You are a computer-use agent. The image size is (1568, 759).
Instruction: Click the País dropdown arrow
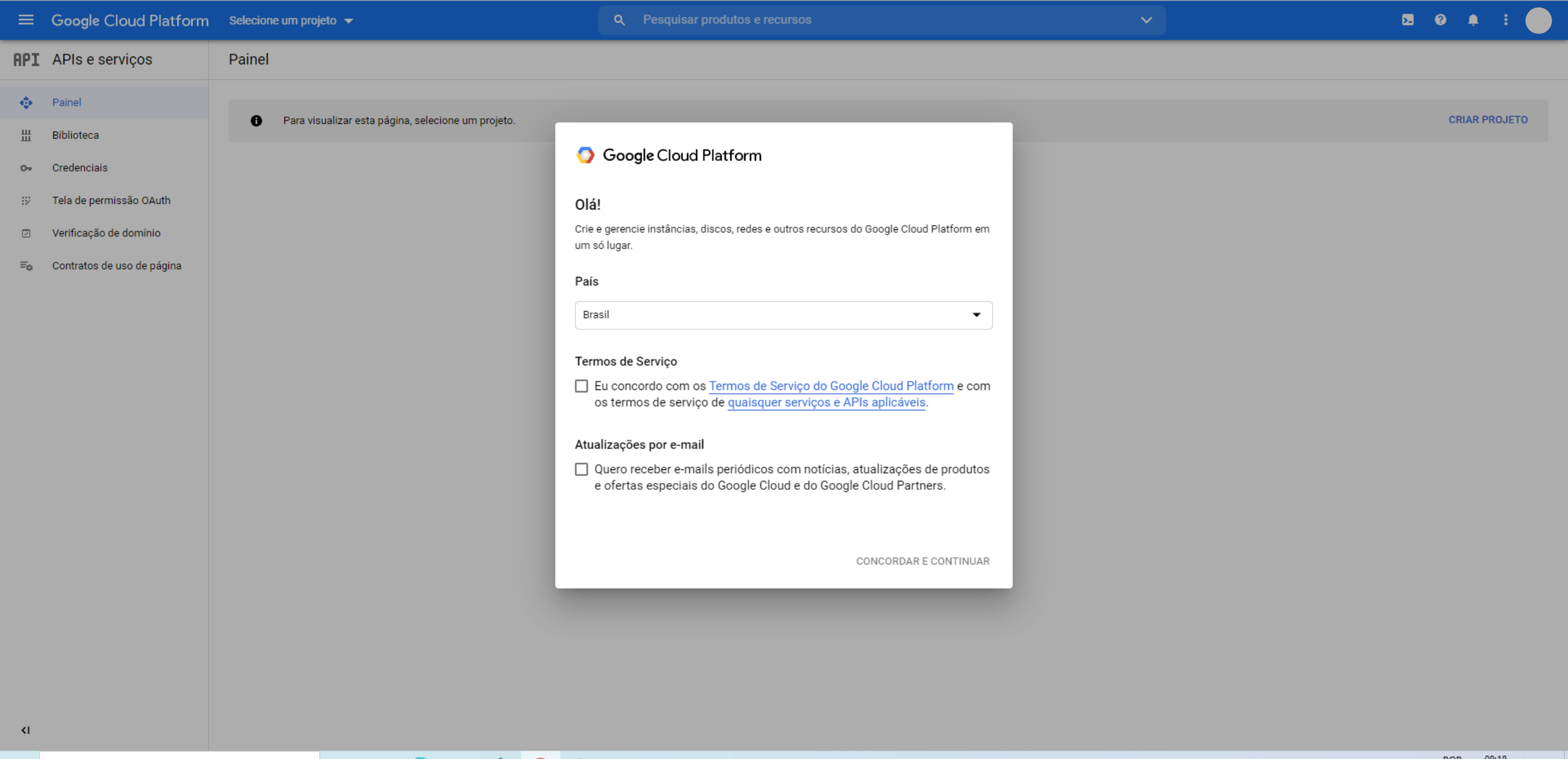(976, 315)
